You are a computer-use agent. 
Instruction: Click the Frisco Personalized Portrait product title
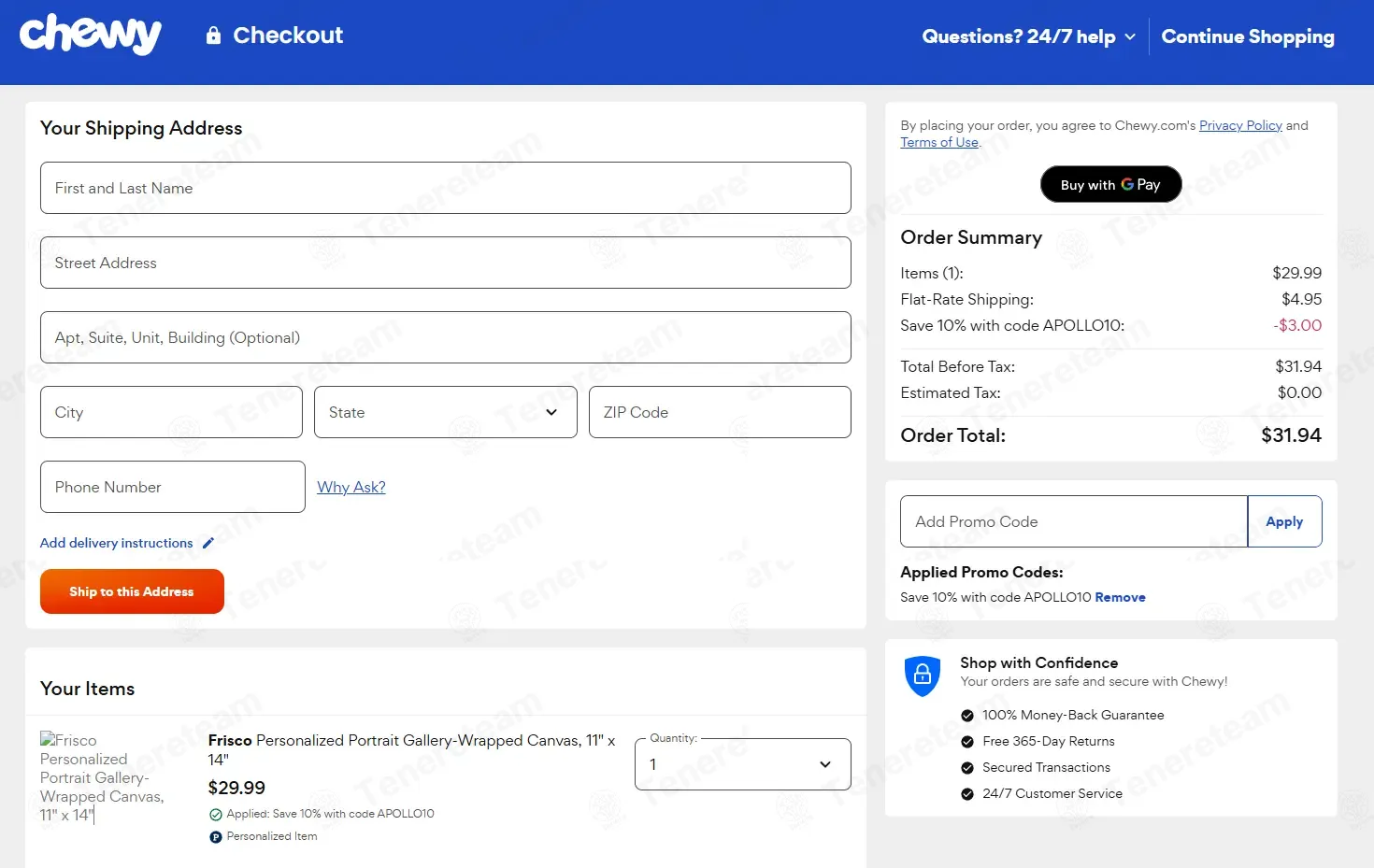coord(411,749)
